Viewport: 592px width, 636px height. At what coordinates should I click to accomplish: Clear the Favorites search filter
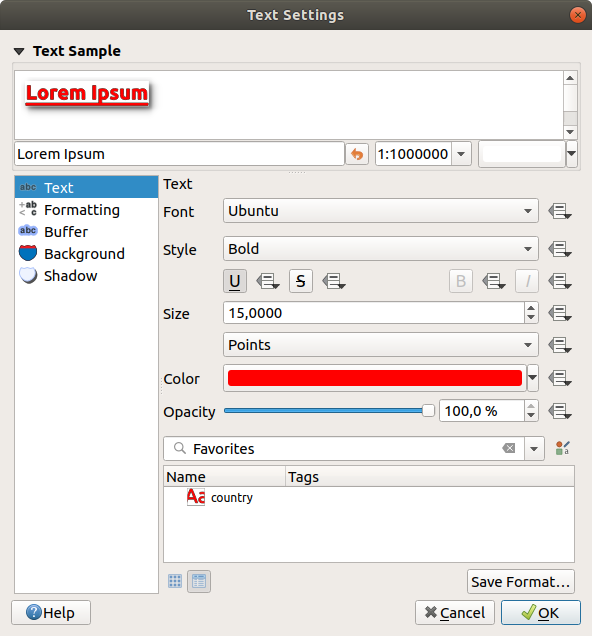[508, 448]
